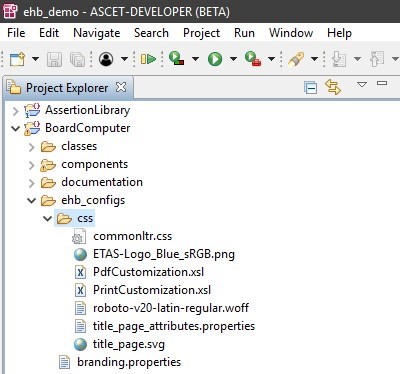Minimize the Project Explorer panel
400x374 pixels.
tap(382, 83)
